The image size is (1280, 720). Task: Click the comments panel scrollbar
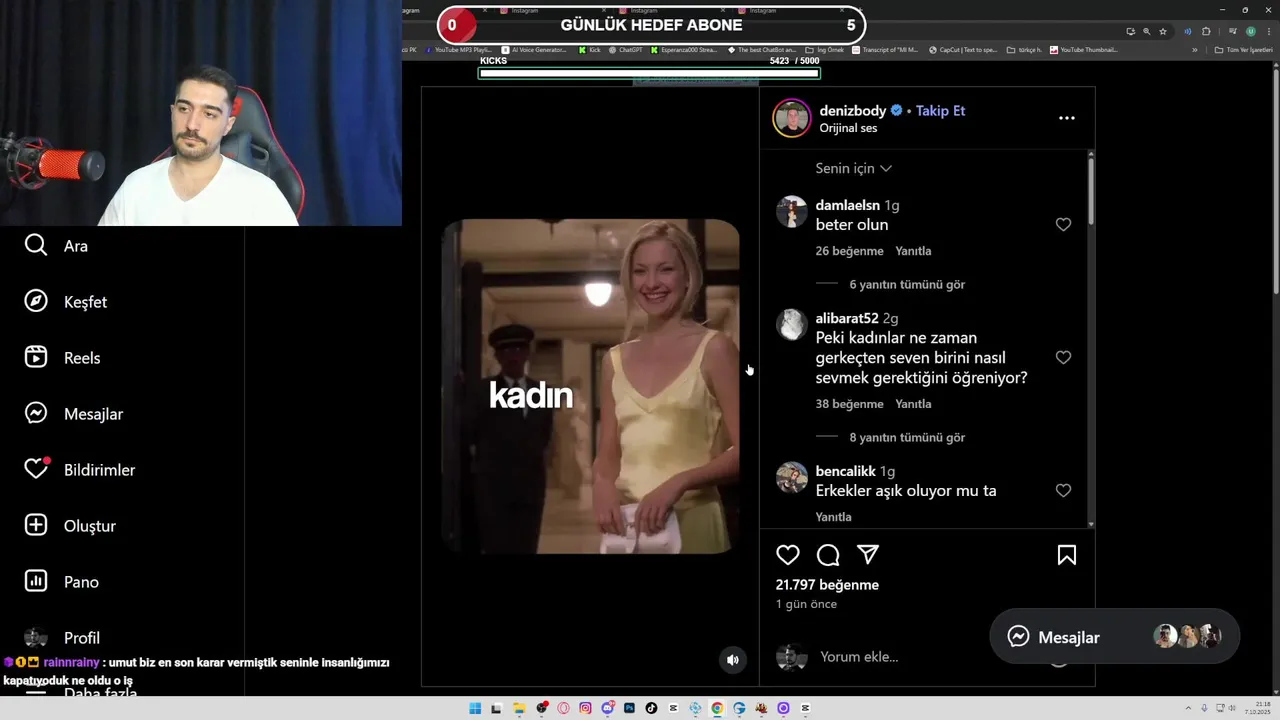coord(1090,190)
